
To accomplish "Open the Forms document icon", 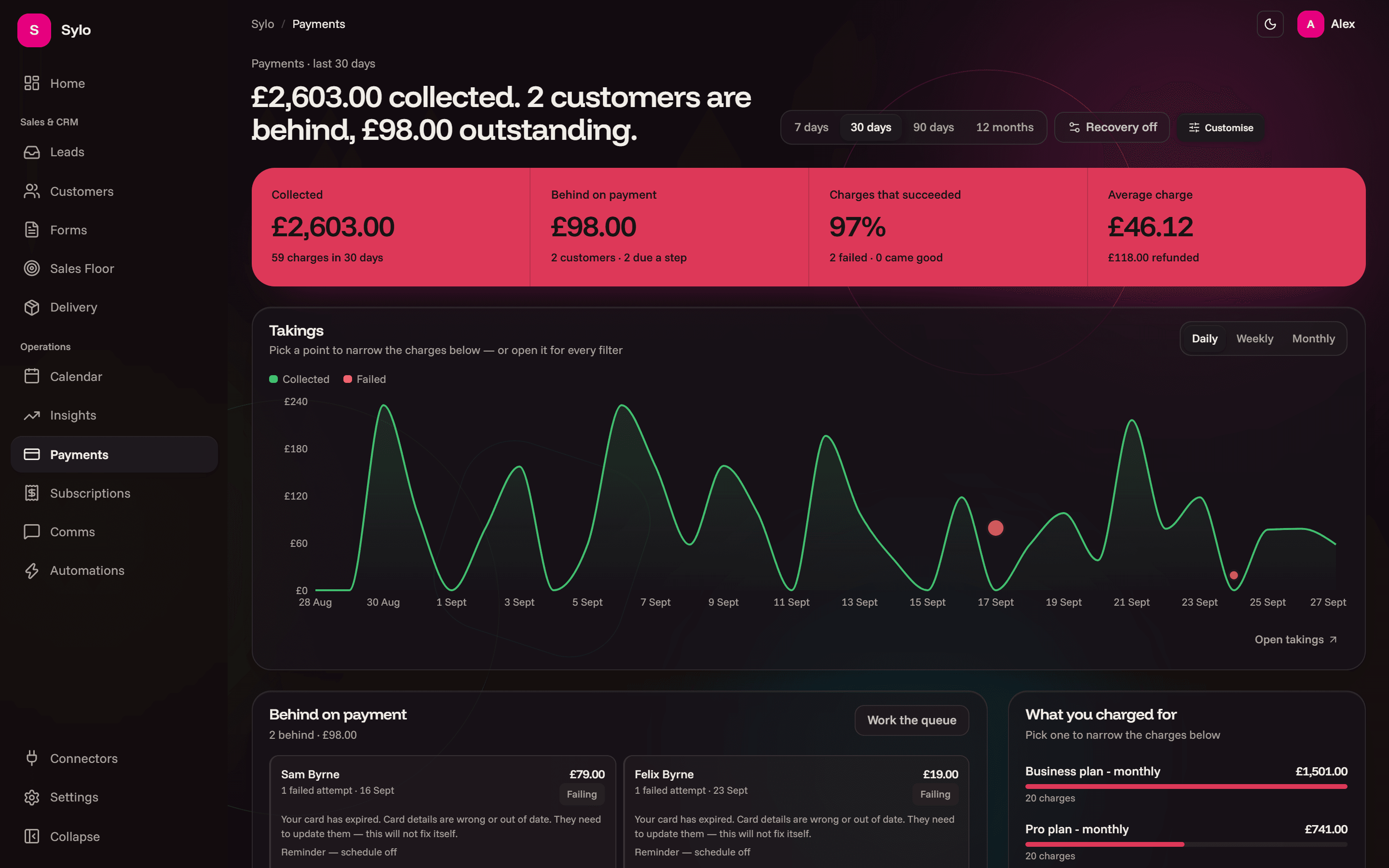I will pos(31,230).
